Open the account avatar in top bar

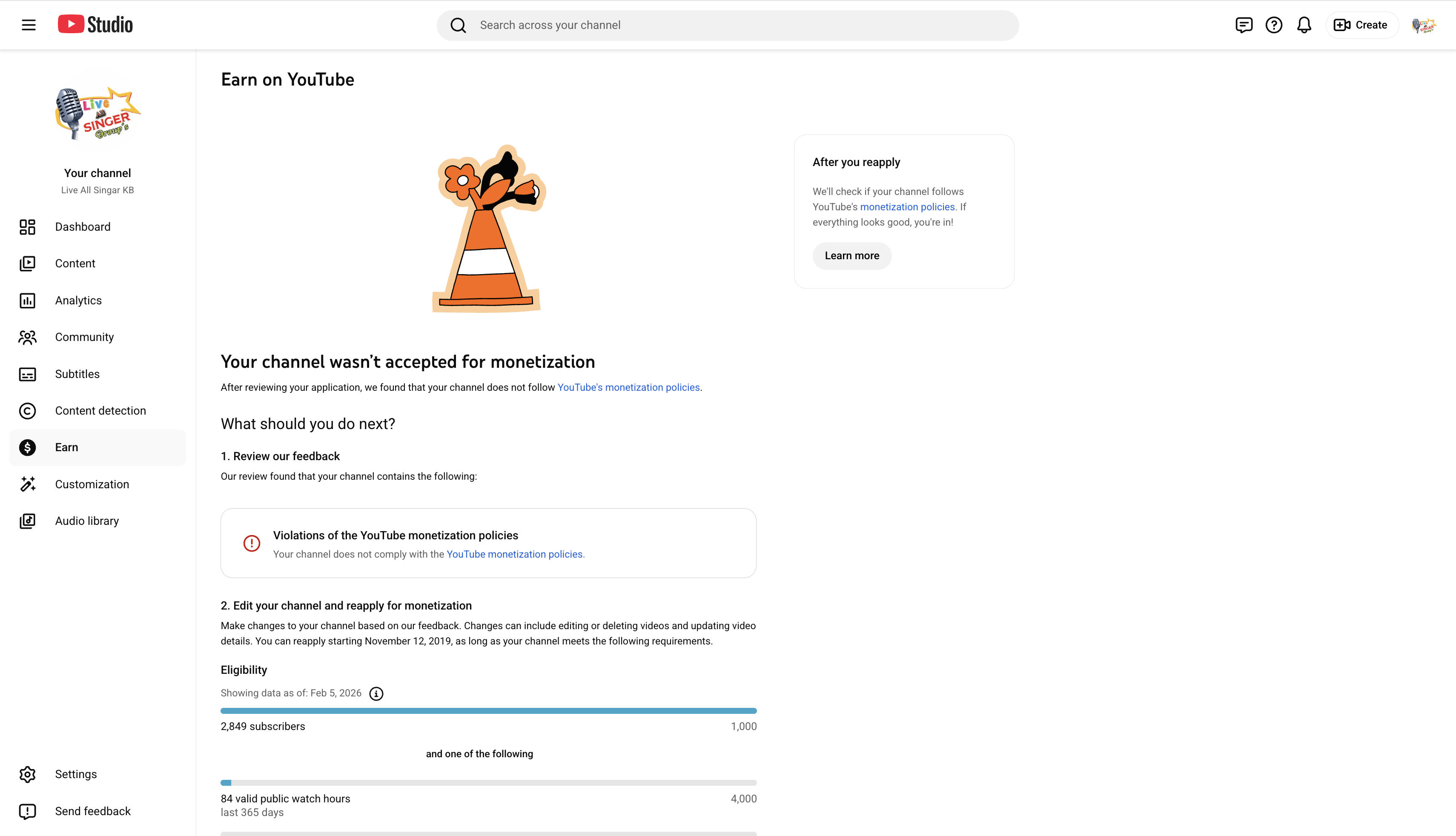pos(1424,25)
